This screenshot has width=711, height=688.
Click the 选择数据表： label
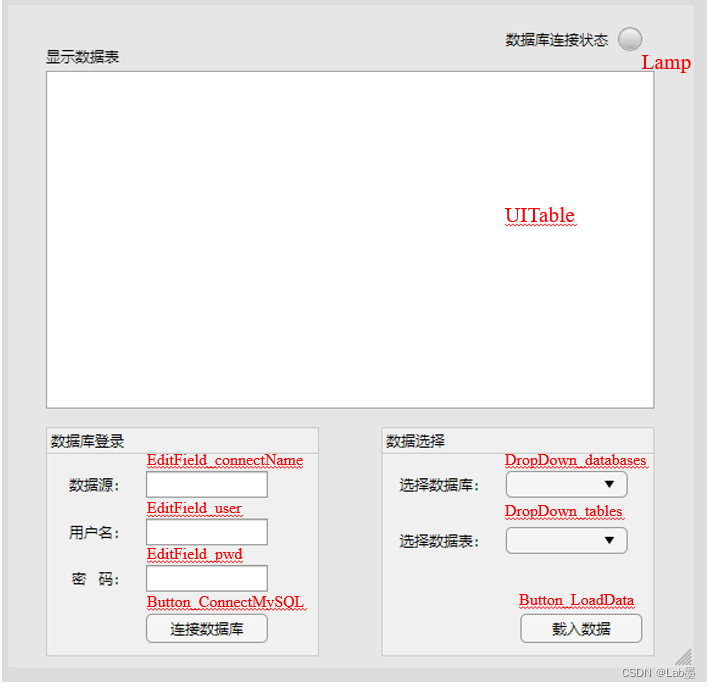point(439,541)
